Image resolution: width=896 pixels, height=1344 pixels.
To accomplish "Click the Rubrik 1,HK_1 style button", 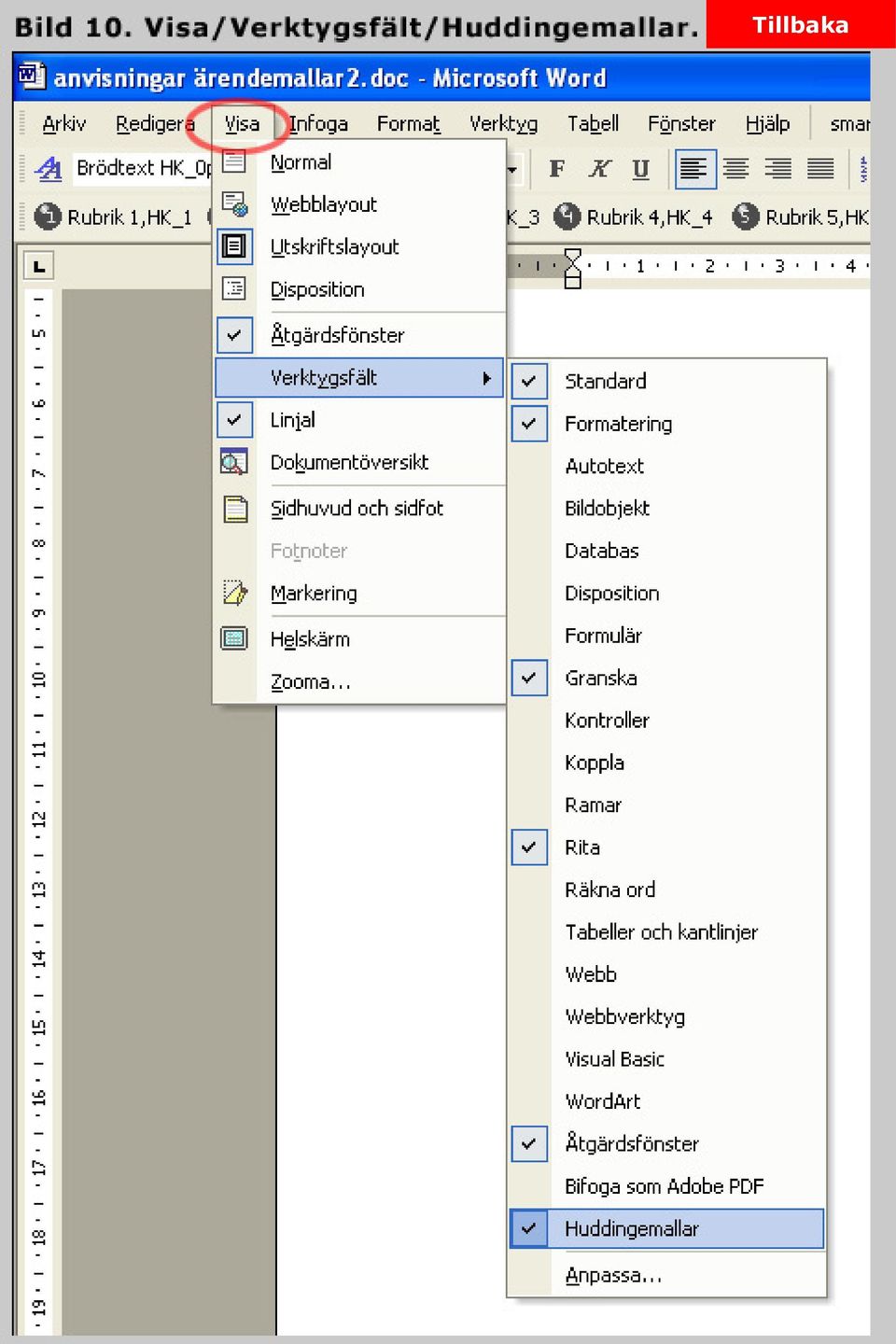I will 113,217.
